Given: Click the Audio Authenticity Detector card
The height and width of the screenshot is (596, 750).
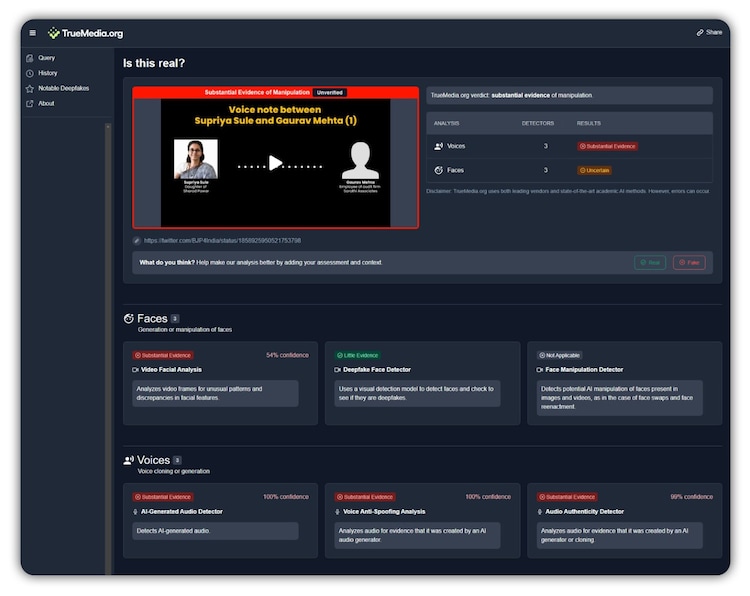Looking at the screenshot, I should pos(624,520).
